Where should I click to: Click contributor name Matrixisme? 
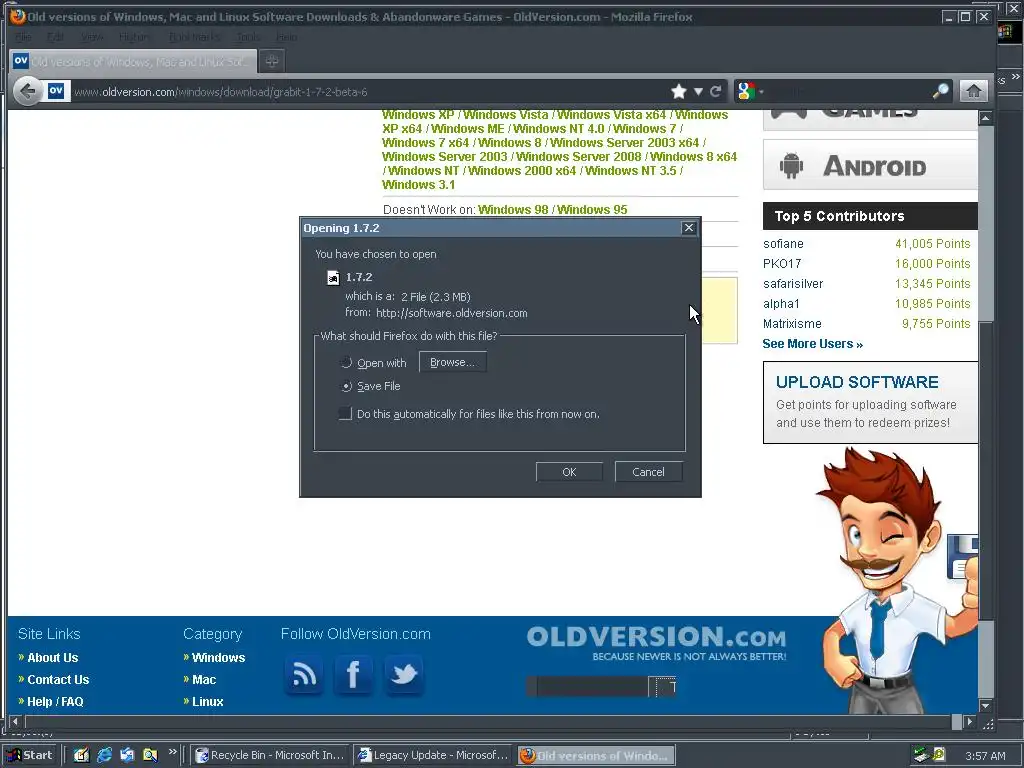click(x=792, y=324)
